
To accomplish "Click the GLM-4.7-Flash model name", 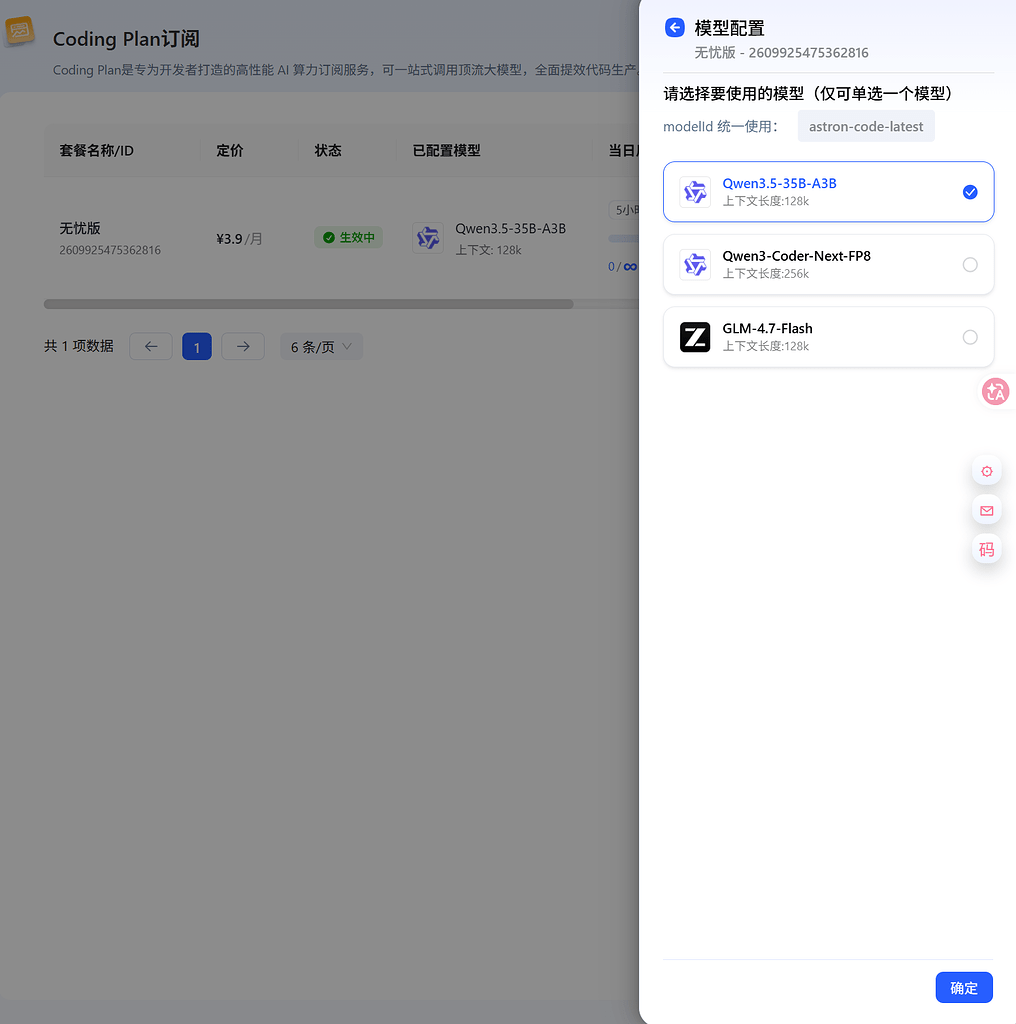I will pos(767,328).
